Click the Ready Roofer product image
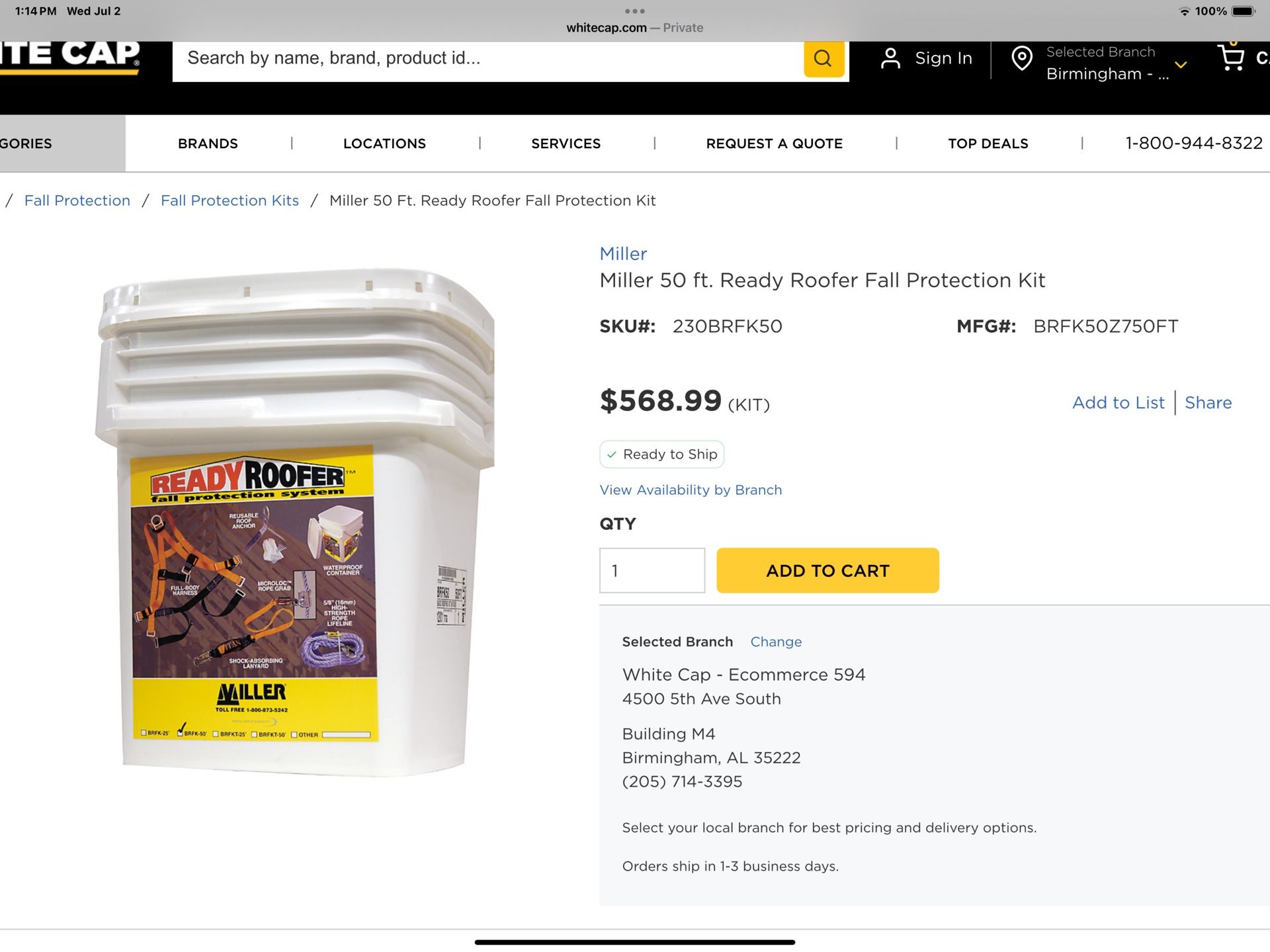This screenshot has height=952, width=1270. pos(294,523)
